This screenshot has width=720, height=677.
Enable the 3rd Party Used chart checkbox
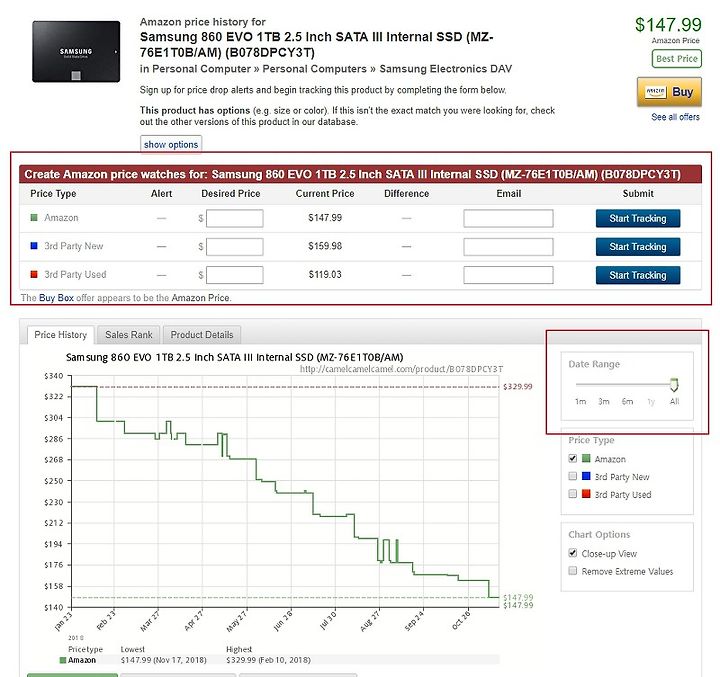[573, 494]
